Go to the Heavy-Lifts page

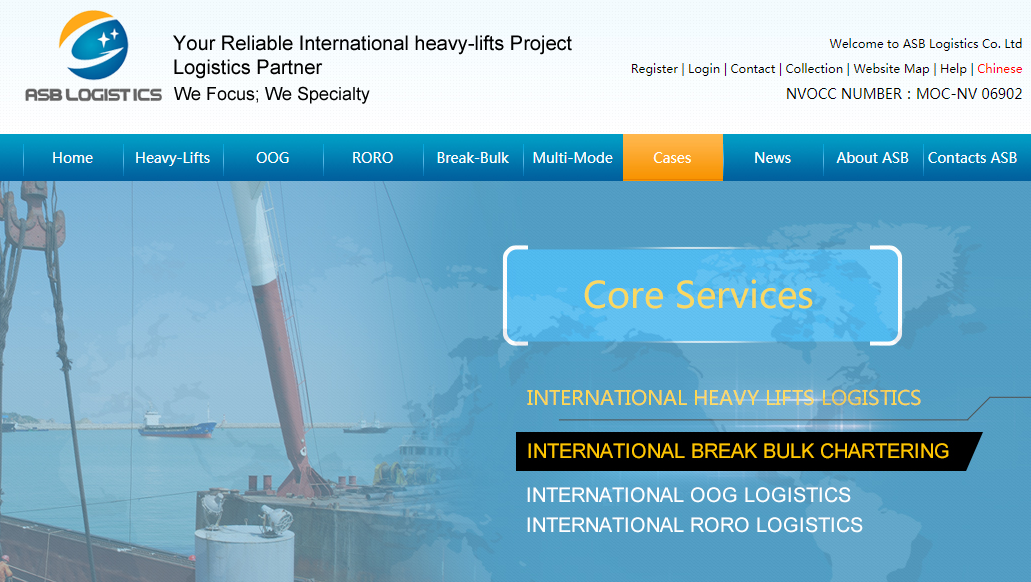pos(173,158)
